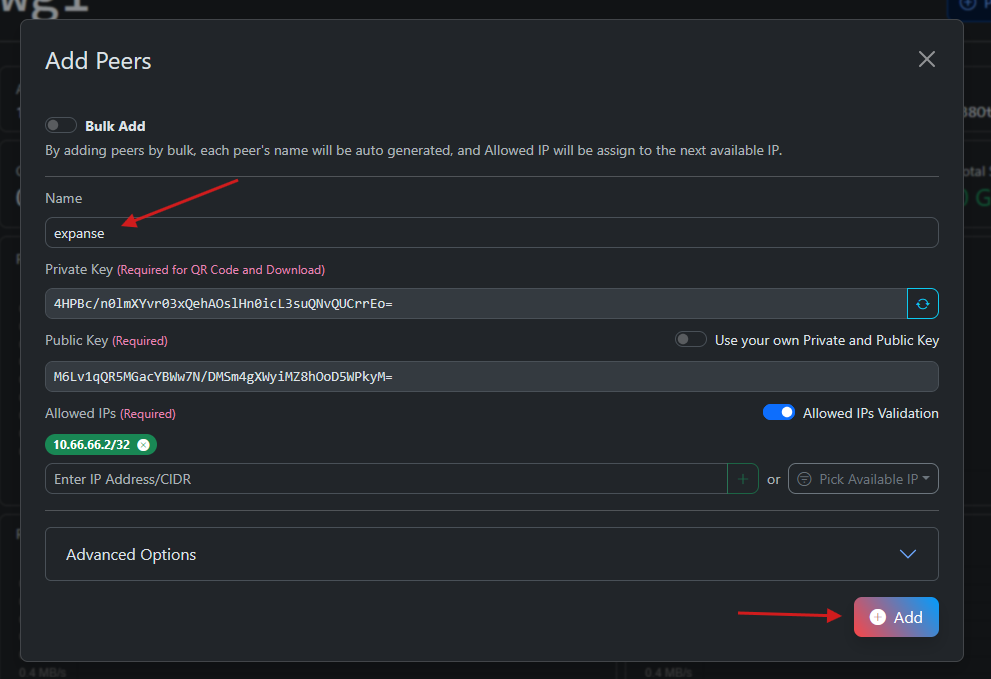Enable the Bulk Add switch

pos(61,126)
